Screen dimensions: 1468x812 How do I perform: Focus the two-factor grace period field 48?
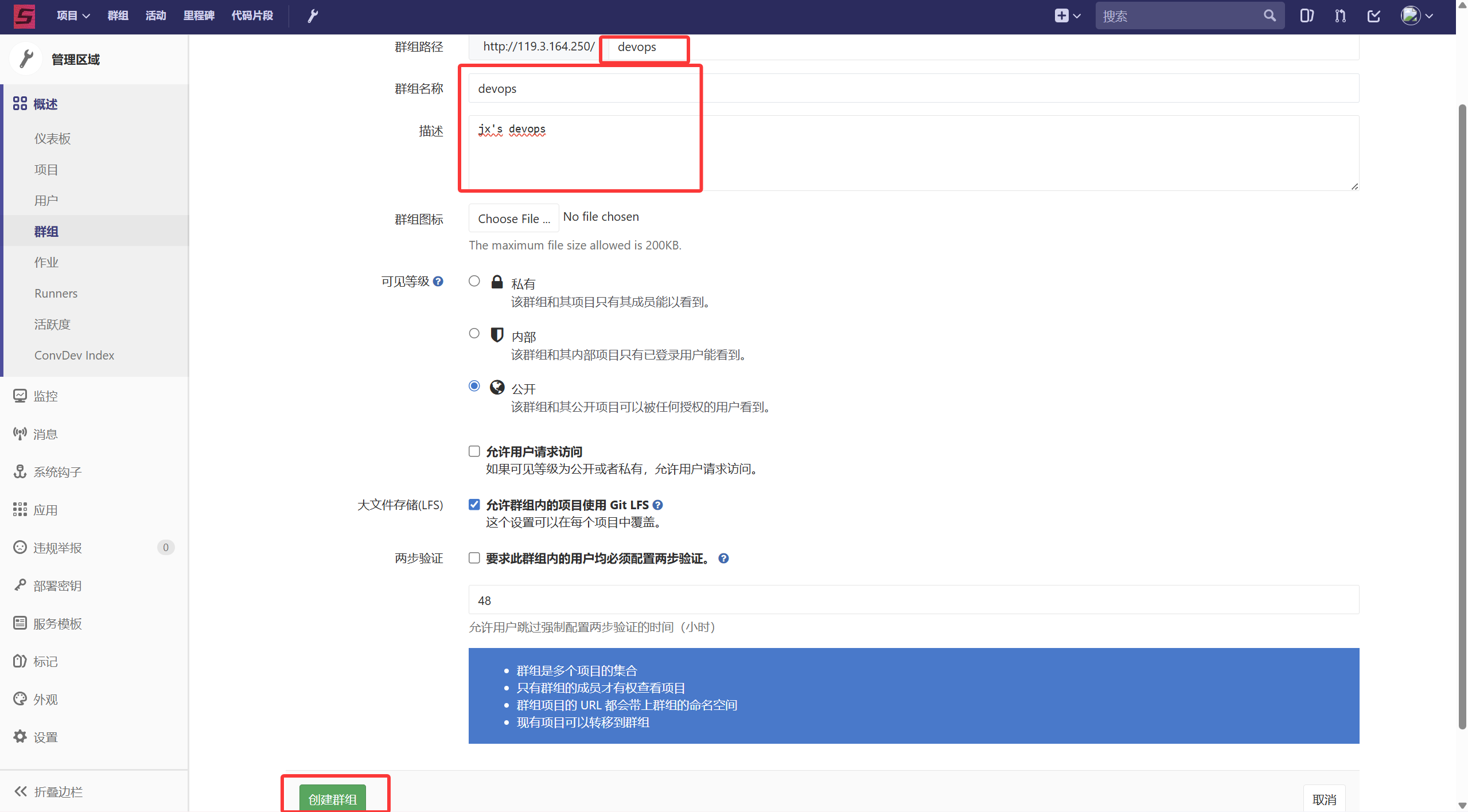point(914,600)
